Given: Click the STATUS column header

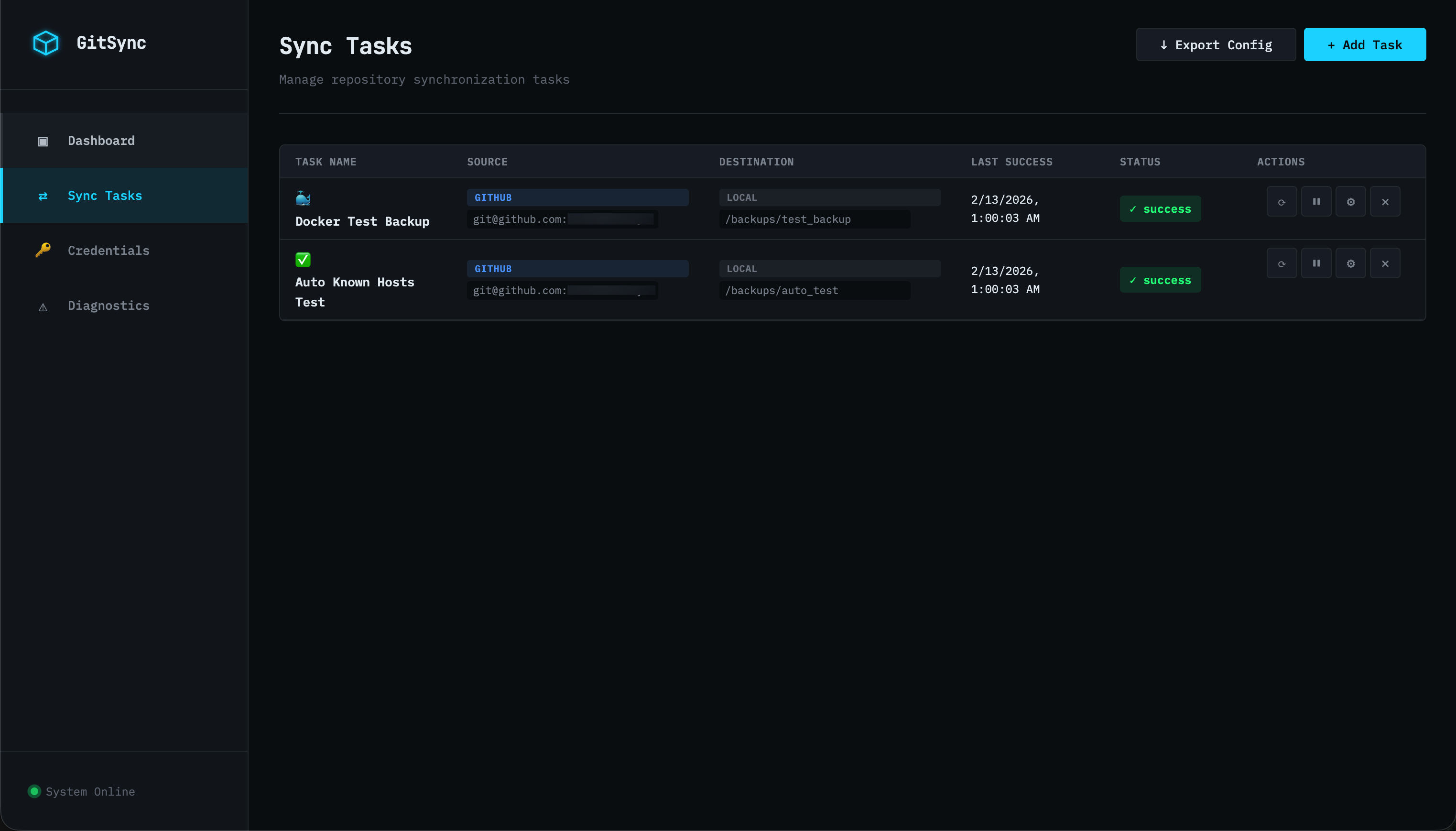Looking at the screenshot, I should [x=1140, y=162].
